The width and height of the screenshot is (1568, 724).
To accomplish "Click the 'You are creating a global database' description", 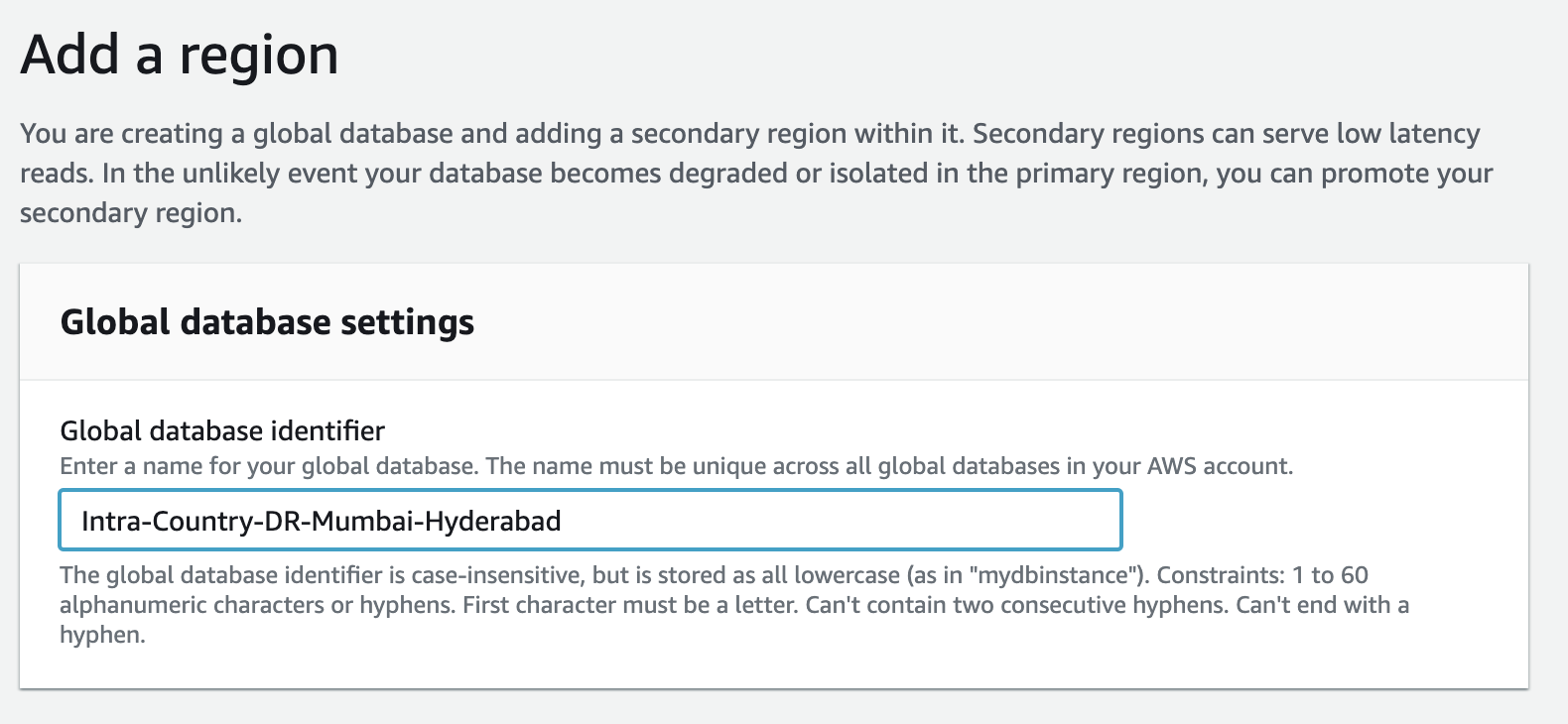I will [238, 134].
